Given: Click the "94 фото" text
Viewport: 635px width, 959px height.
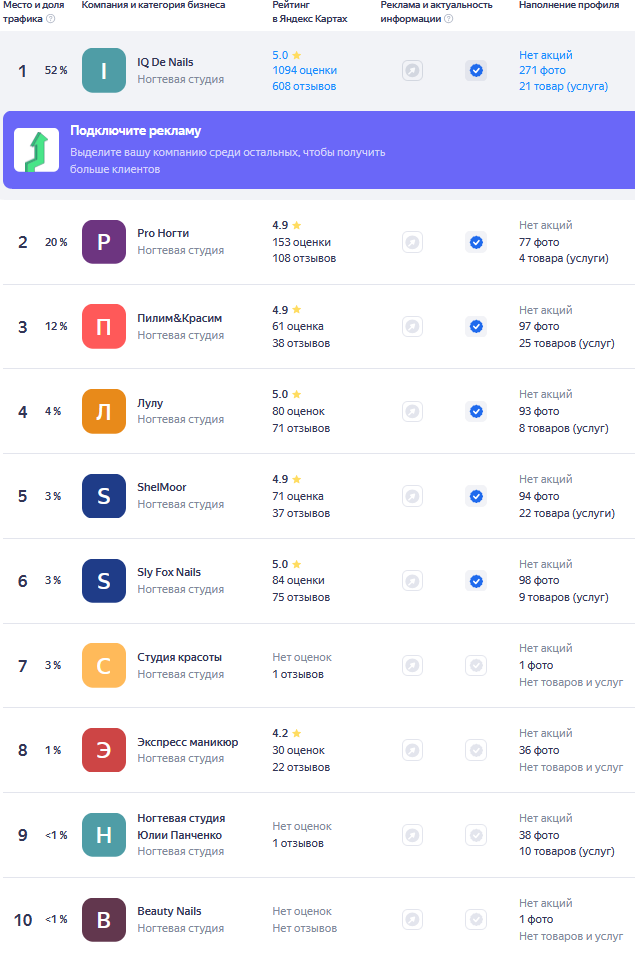Looking at the screenshot, I should (x=539, y=496).
